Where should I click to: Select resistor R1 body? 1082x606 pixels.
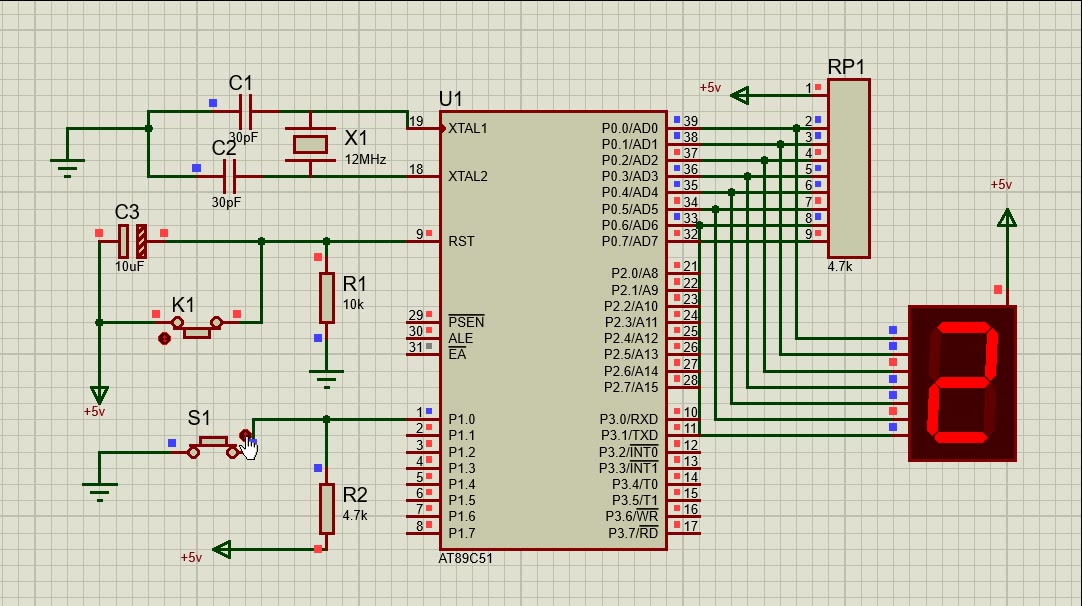click(x=326, y=297)
